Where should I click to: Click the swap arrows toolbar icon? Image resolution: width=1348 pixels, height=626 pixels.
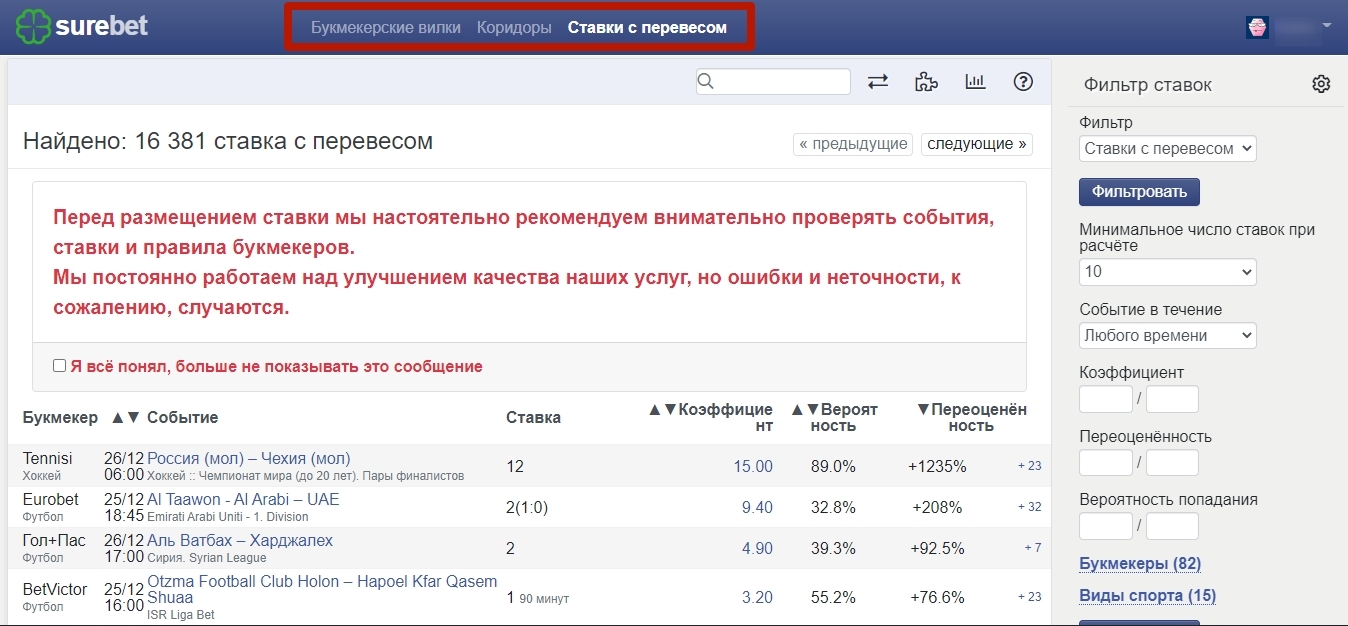(x=878, y=82)
